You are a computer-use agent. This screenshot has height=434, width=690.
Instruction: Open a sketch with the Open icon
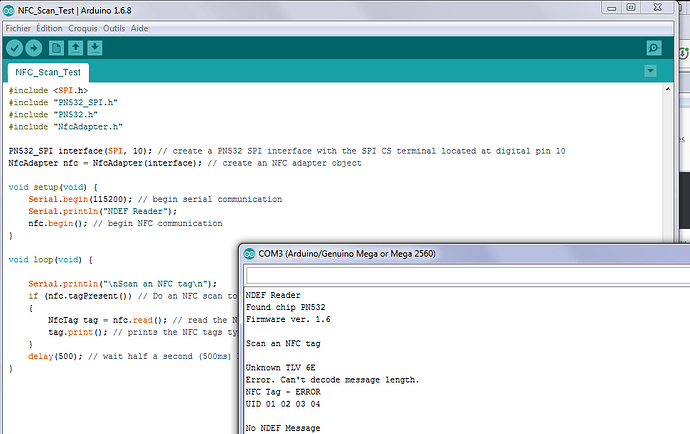[76, 48]
